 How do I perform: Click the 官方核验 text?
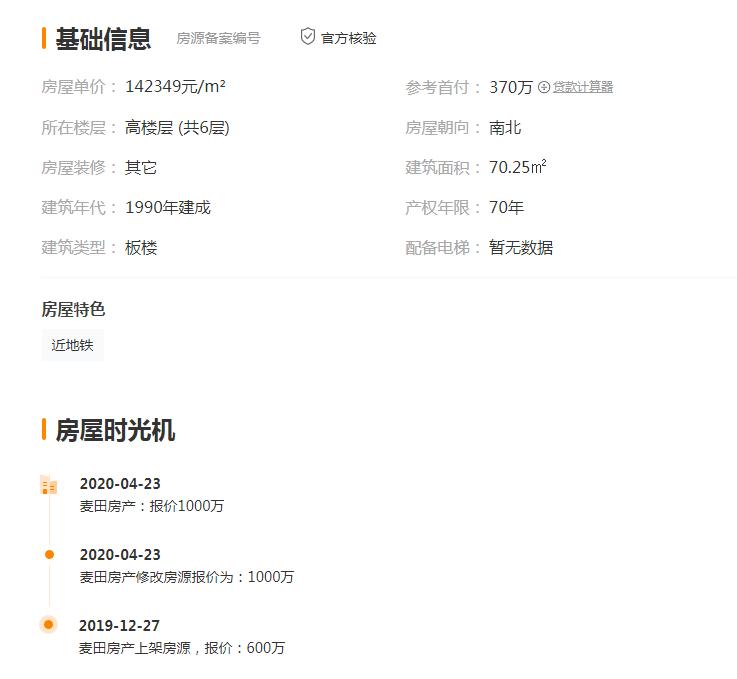click(348, 38)
